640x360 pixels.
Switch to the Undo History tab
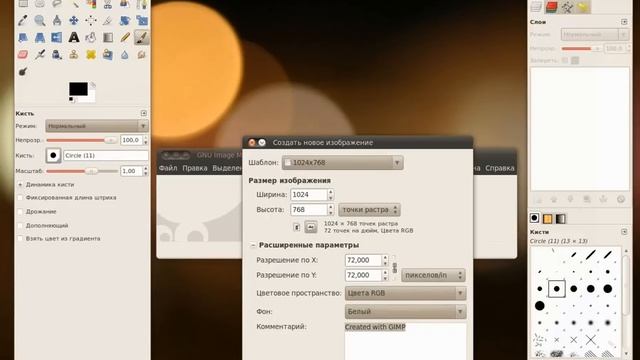[x=583, y=7]
